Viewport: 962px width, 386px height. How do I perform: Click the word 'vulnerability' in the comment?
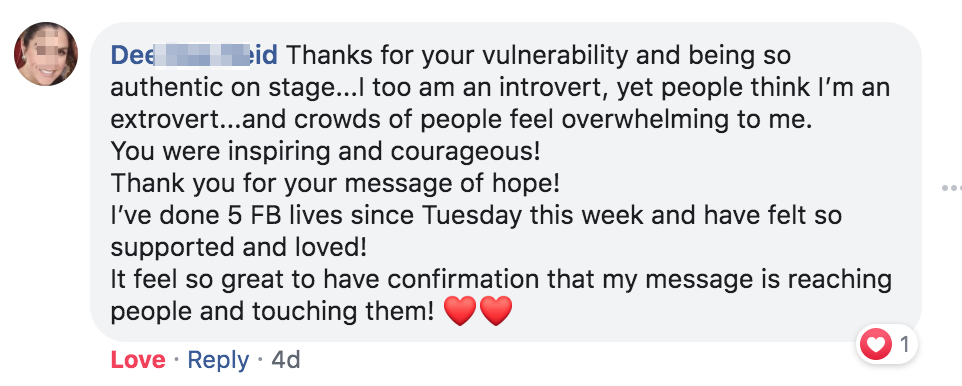555,56
